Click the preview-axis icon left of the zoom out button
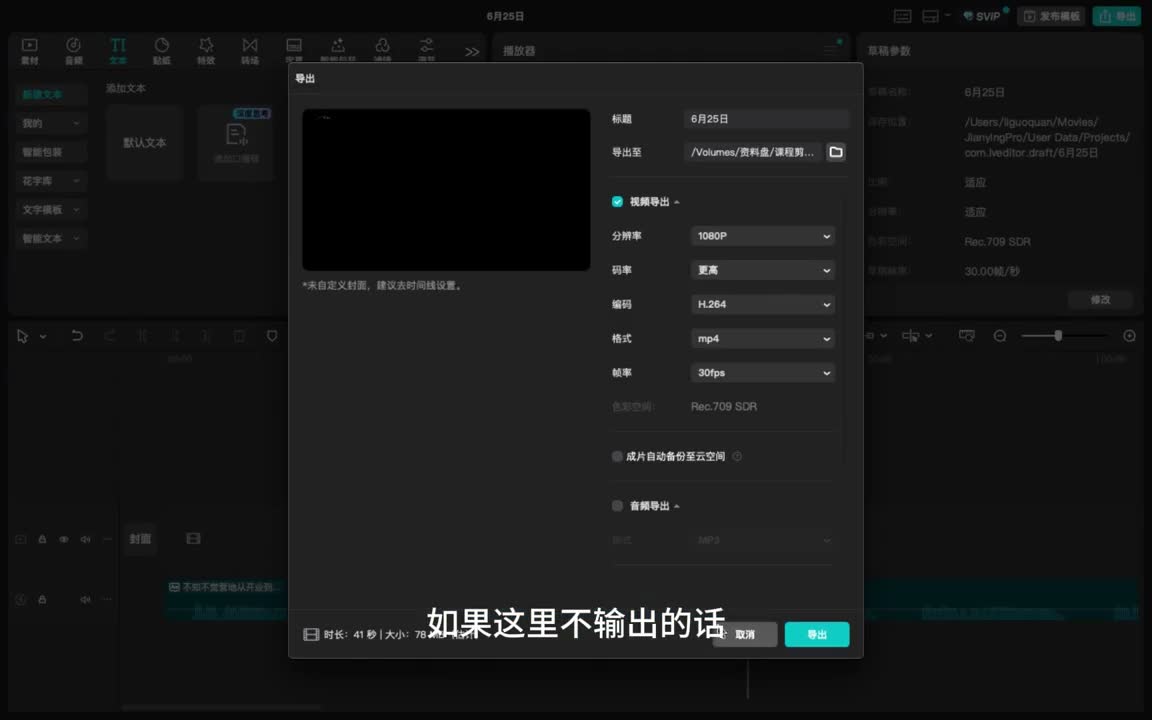1152x720 pixels. (x=967, y=336)
